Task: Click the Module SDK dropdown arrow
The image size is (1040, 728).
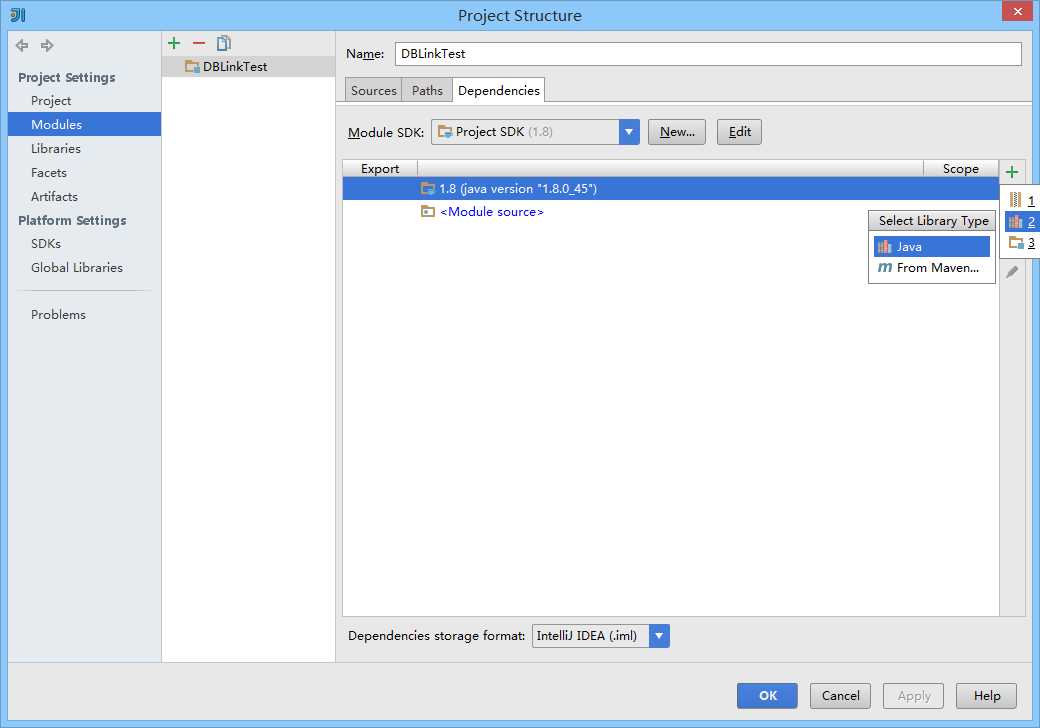Action: pyautogui.click(x=629, y=132)
